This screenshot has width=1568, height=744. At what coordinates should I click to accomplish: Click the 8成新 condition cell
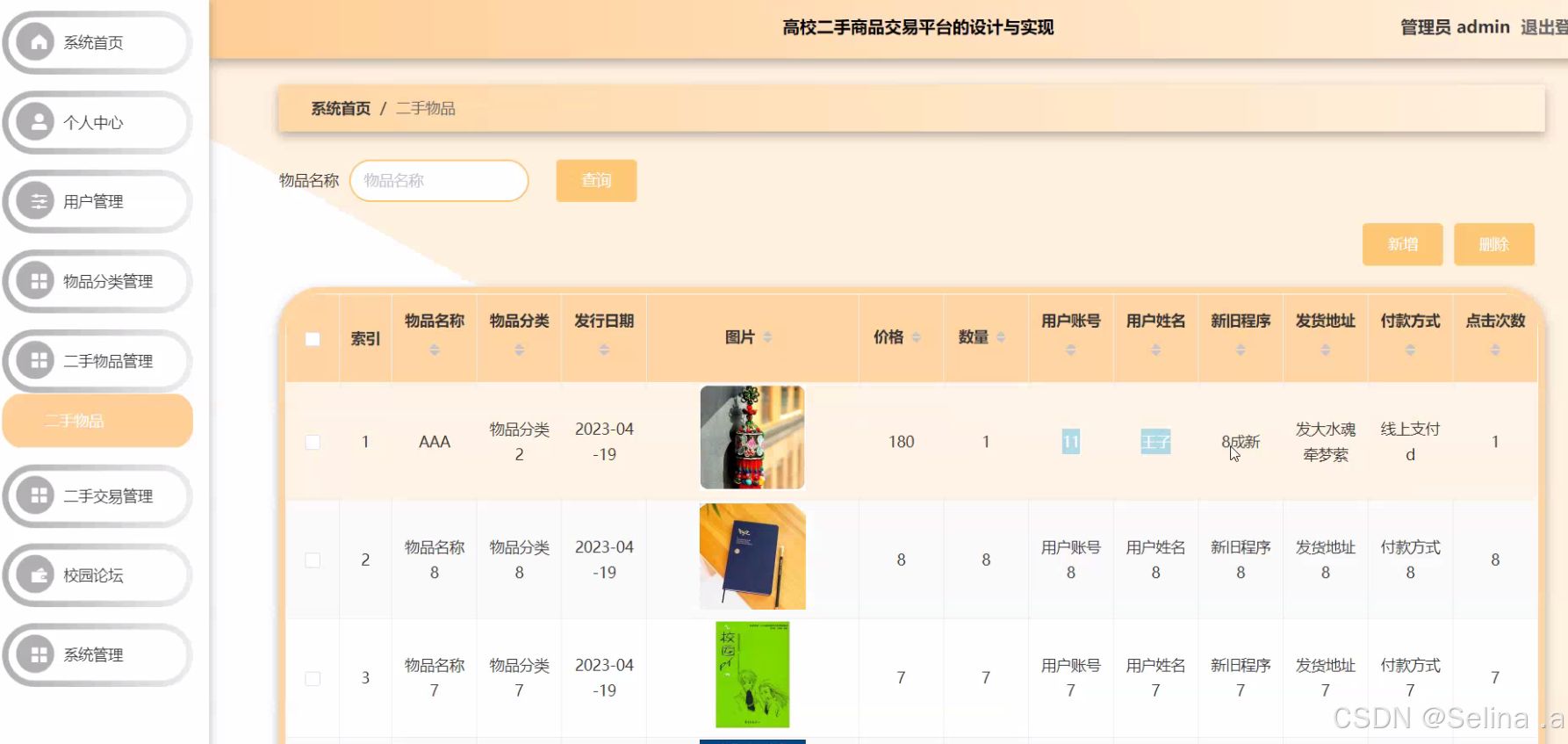1241,442
